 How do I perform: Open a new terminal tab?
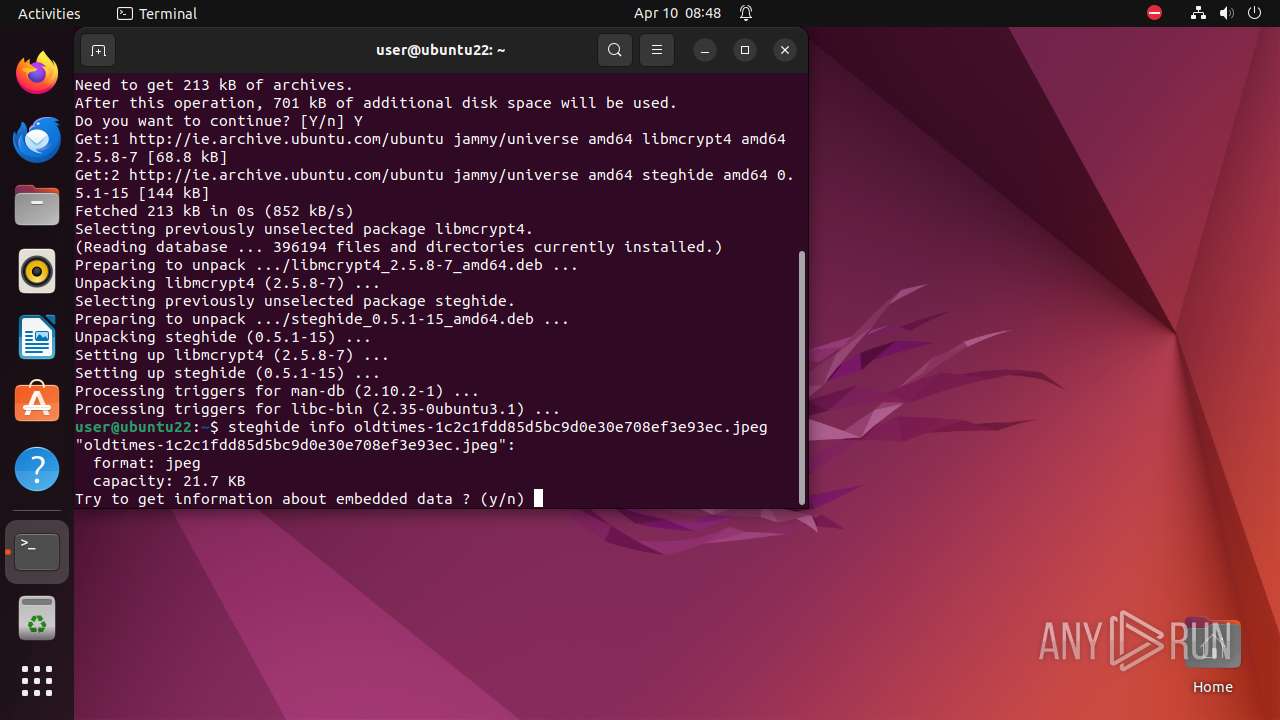98,50
